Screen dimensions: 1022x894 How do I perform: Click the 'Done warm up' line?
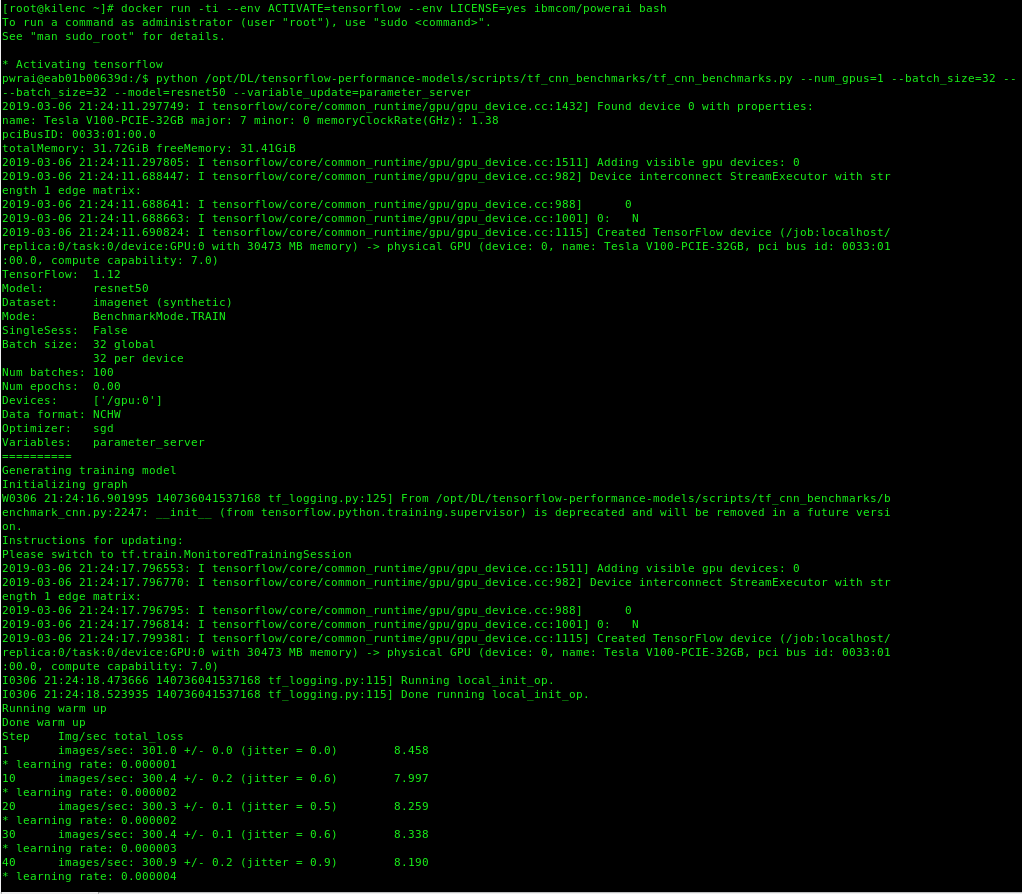point(44,723)
